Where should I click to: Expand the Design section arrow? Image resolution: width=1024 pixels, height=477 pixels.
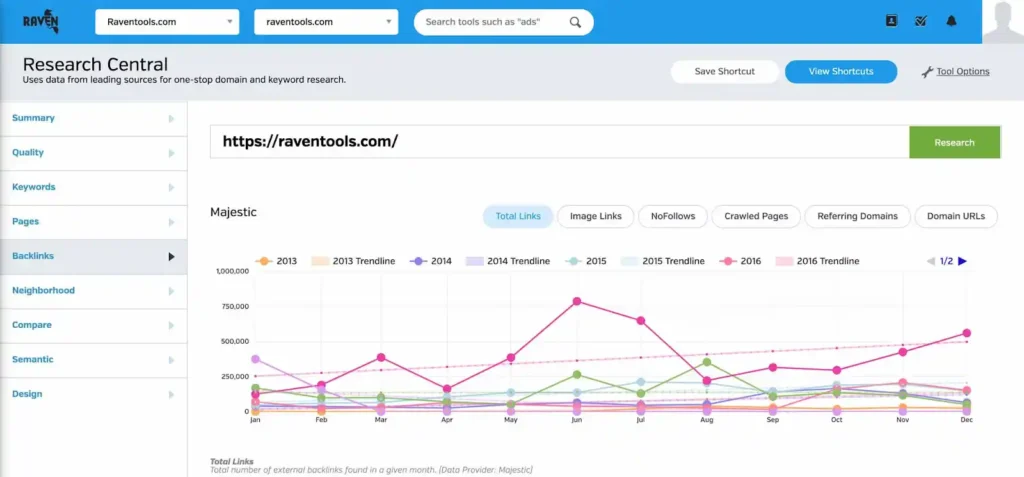172,395
